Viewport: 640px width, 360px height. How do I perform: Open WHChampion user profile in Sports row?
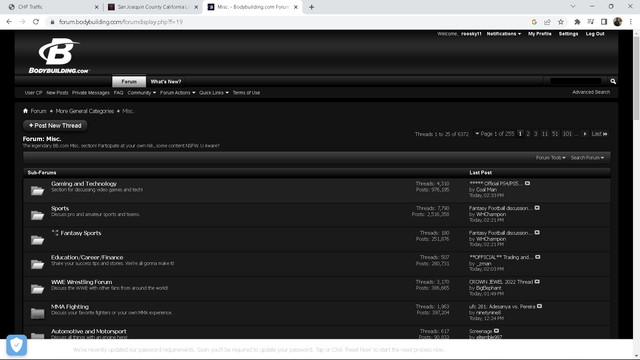(x=491, y=214)
